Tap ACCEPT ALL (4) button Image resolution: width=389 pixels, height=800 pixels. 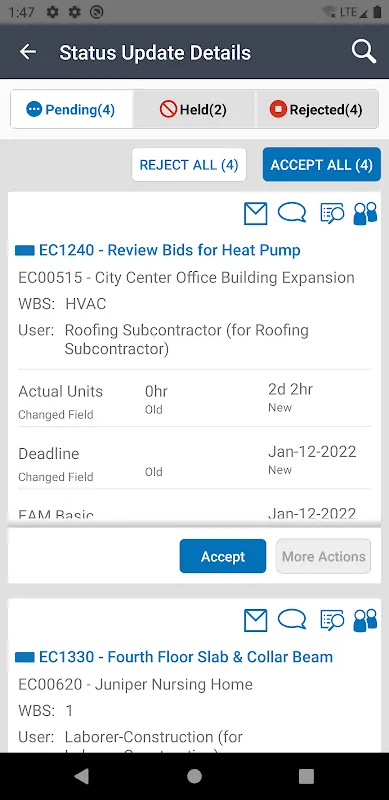pyautogui.click(x=322, y=165)
